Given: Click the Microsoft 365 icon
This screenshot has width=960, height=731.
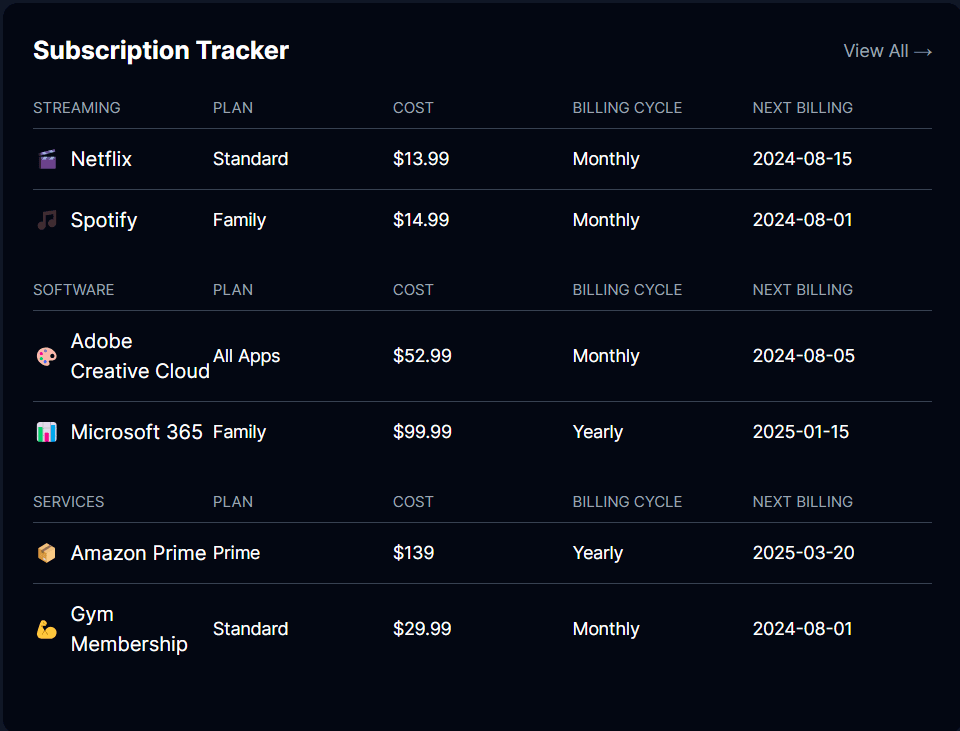Looking at the screenshot, I should coord(45,432).
